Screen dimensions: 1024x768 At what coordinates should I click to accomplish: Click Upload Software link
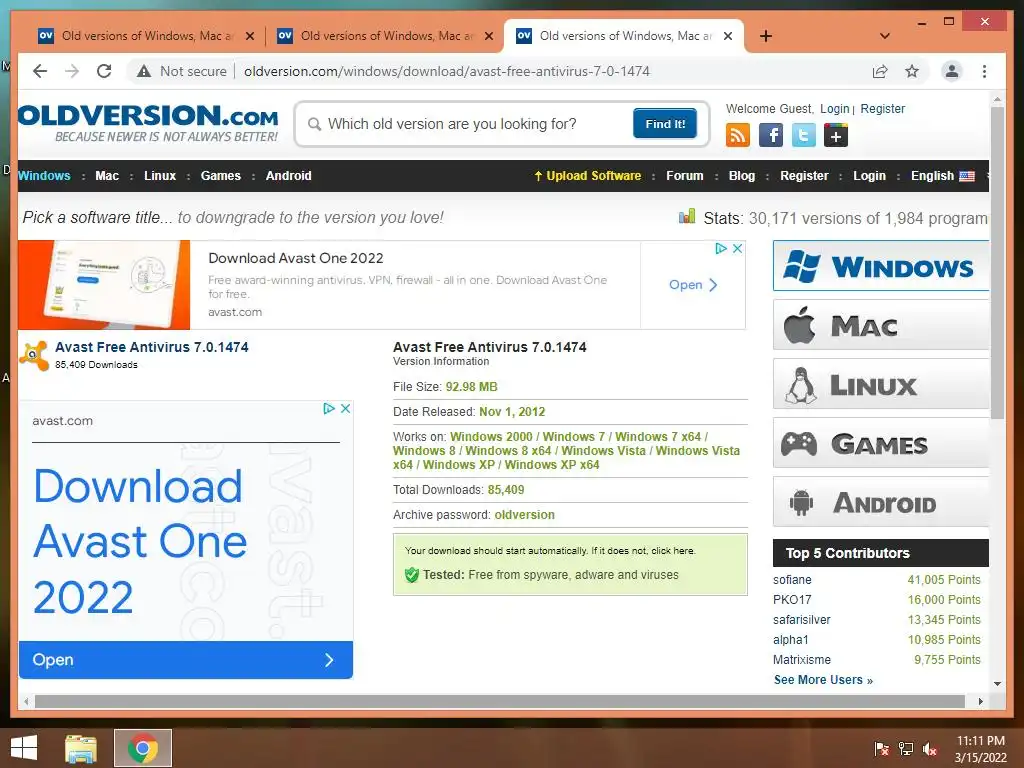click(587, 176)
